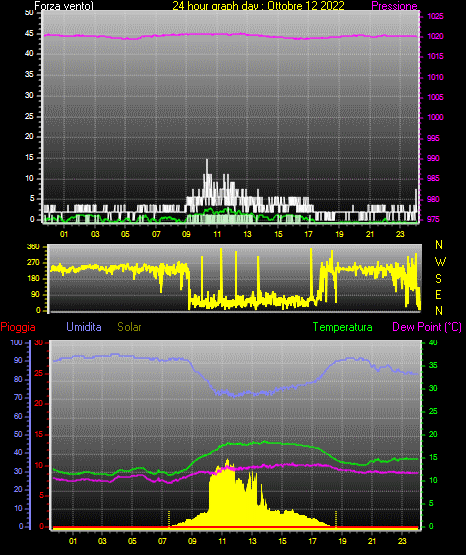Click the Solar legend label
This screenshot has width=466, height=555.
(129, 327)
